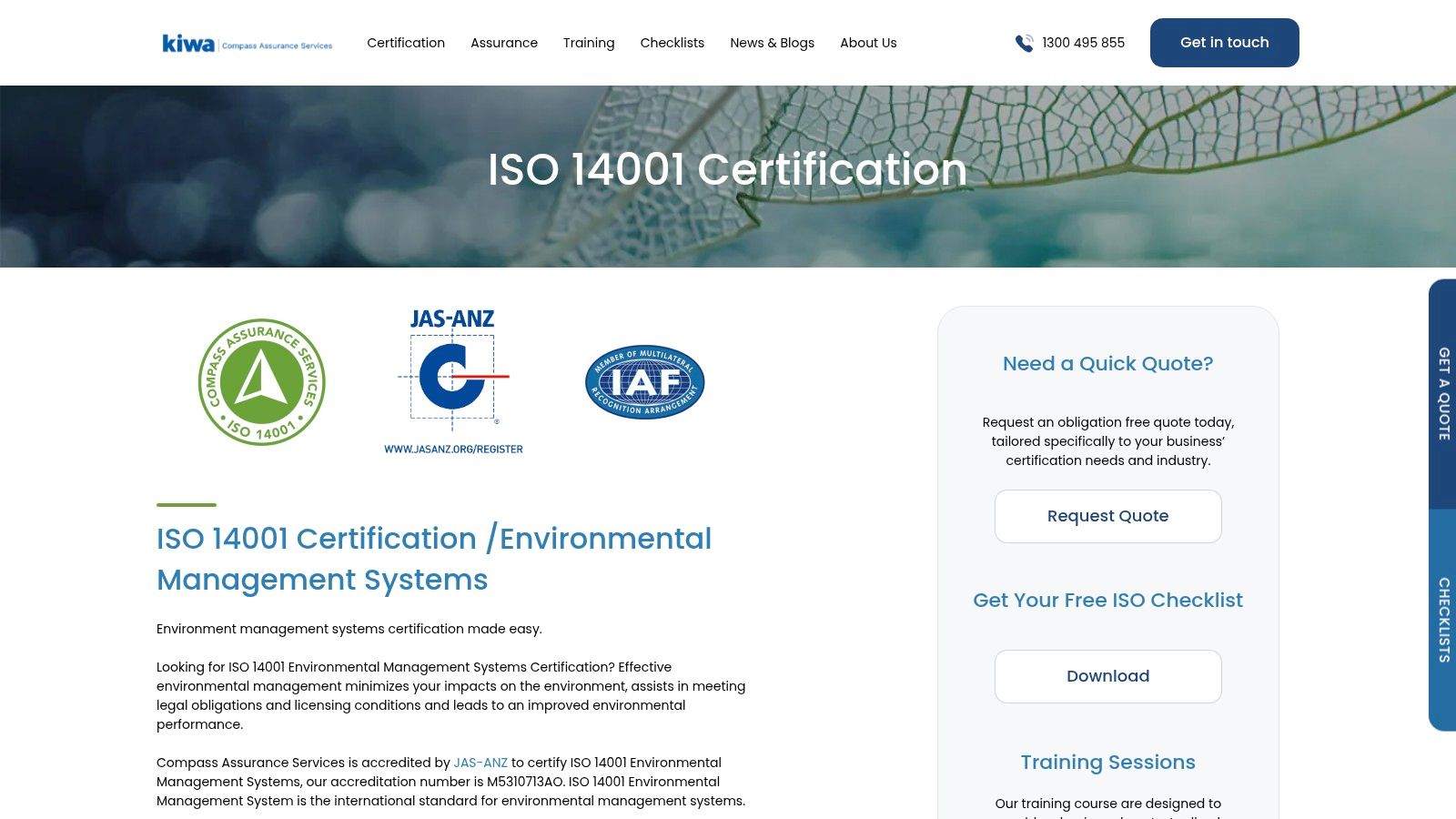Click the Kiwa Compass Assurance logo
The height and width of the screenshot is (819, 1456).
tap(248, 44)
